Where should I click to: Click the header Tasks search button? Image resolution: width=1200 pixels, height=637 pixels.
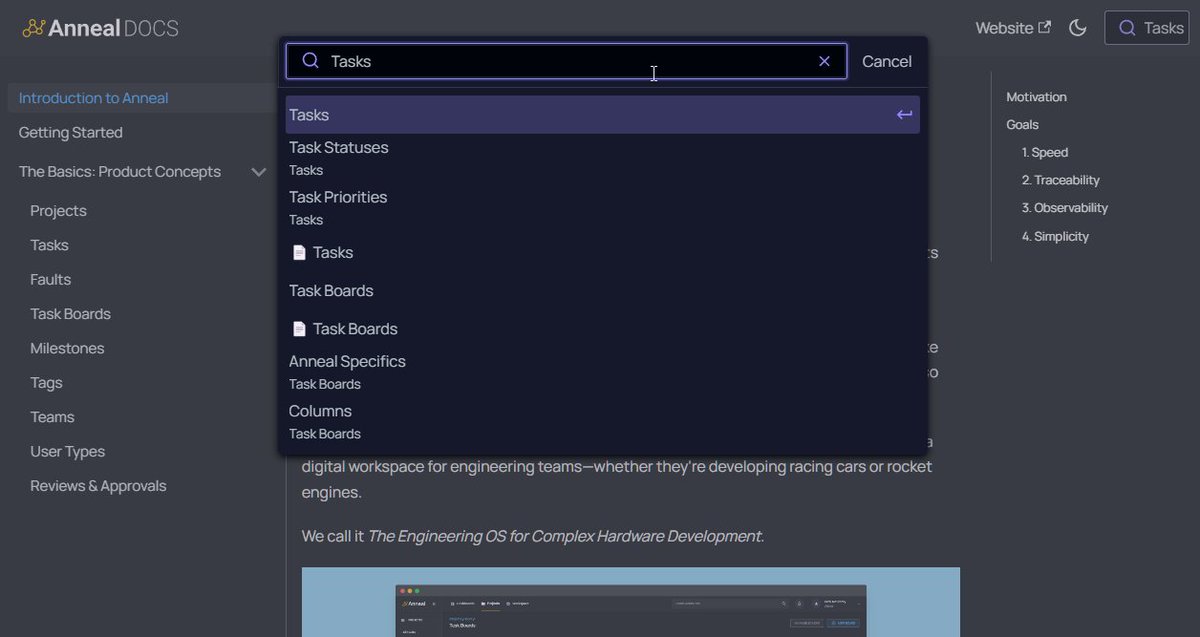[x=1146, y=28]
